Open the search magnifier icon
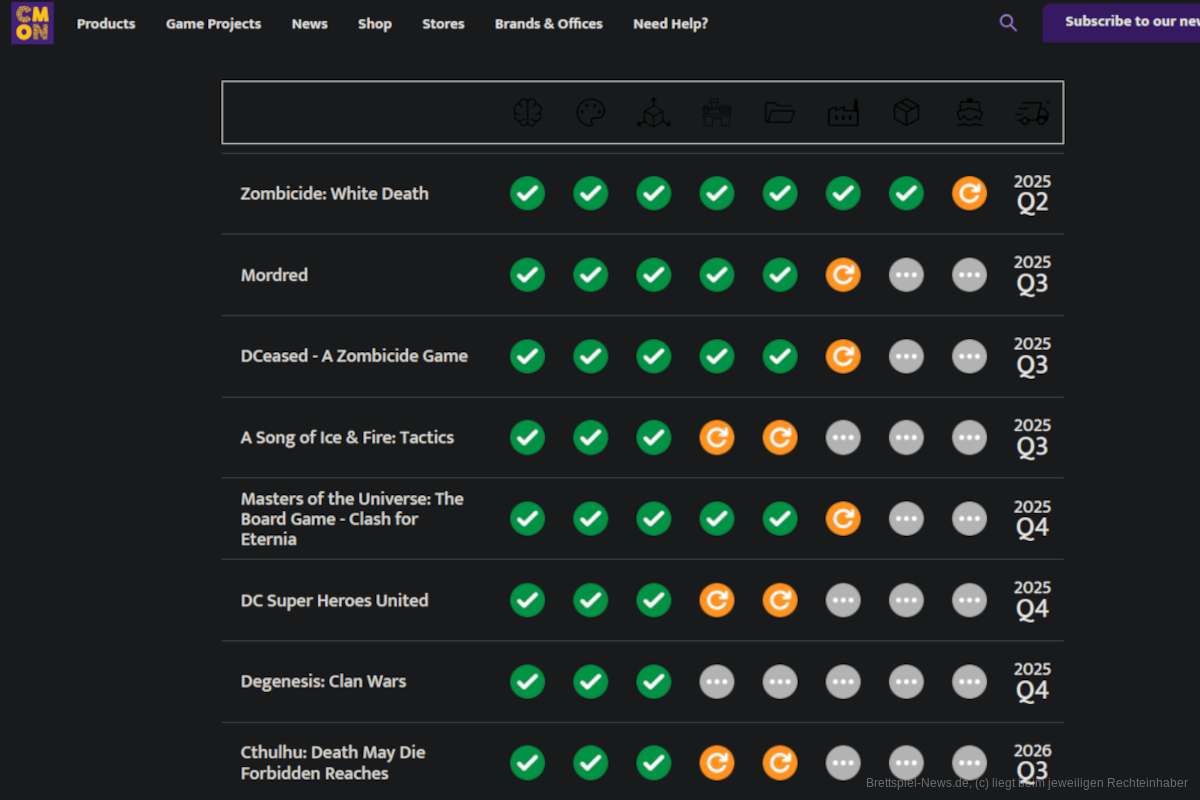 (1008, 23)
